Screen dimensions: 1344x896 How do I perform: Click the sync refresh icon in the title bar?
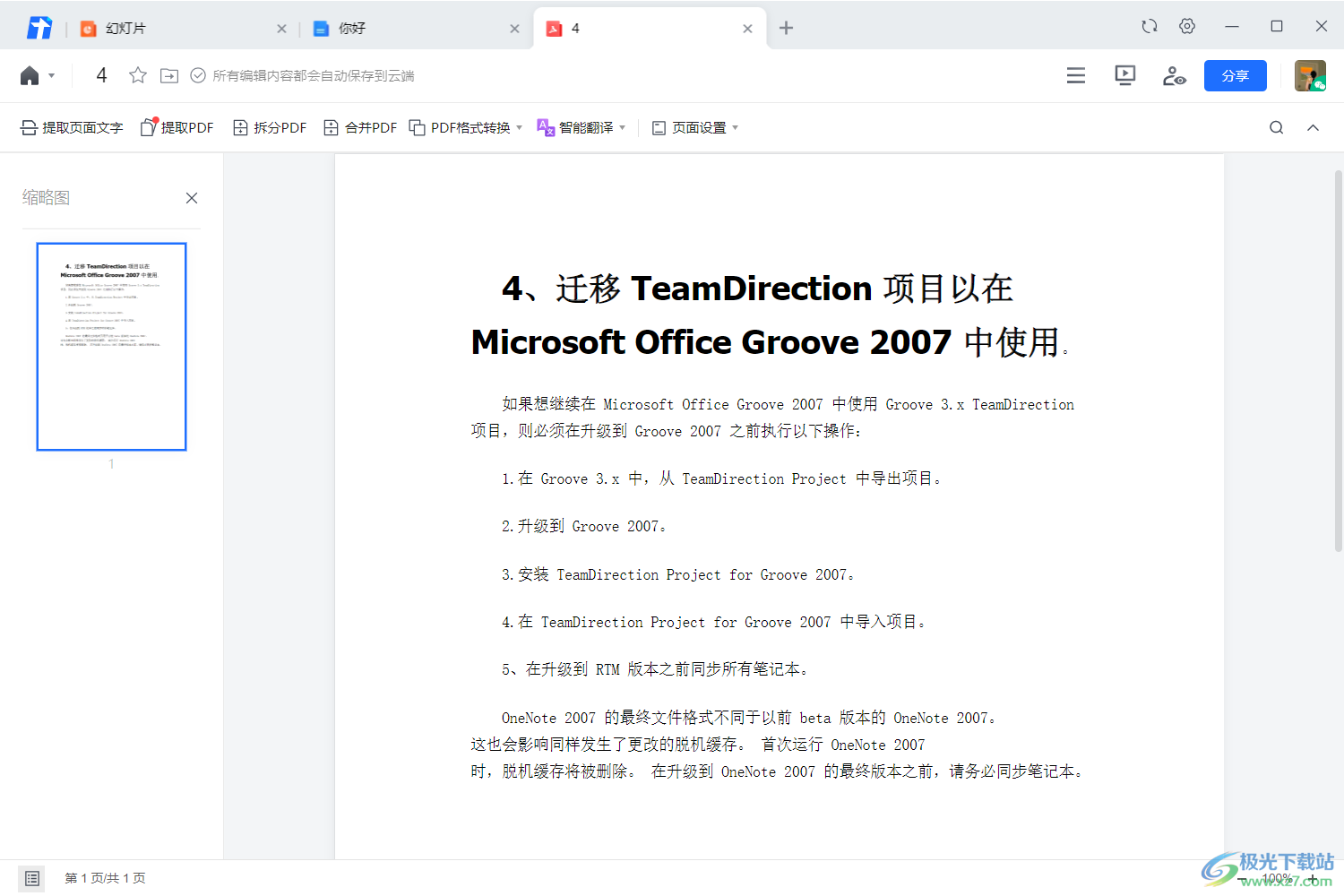[1150, 26]
